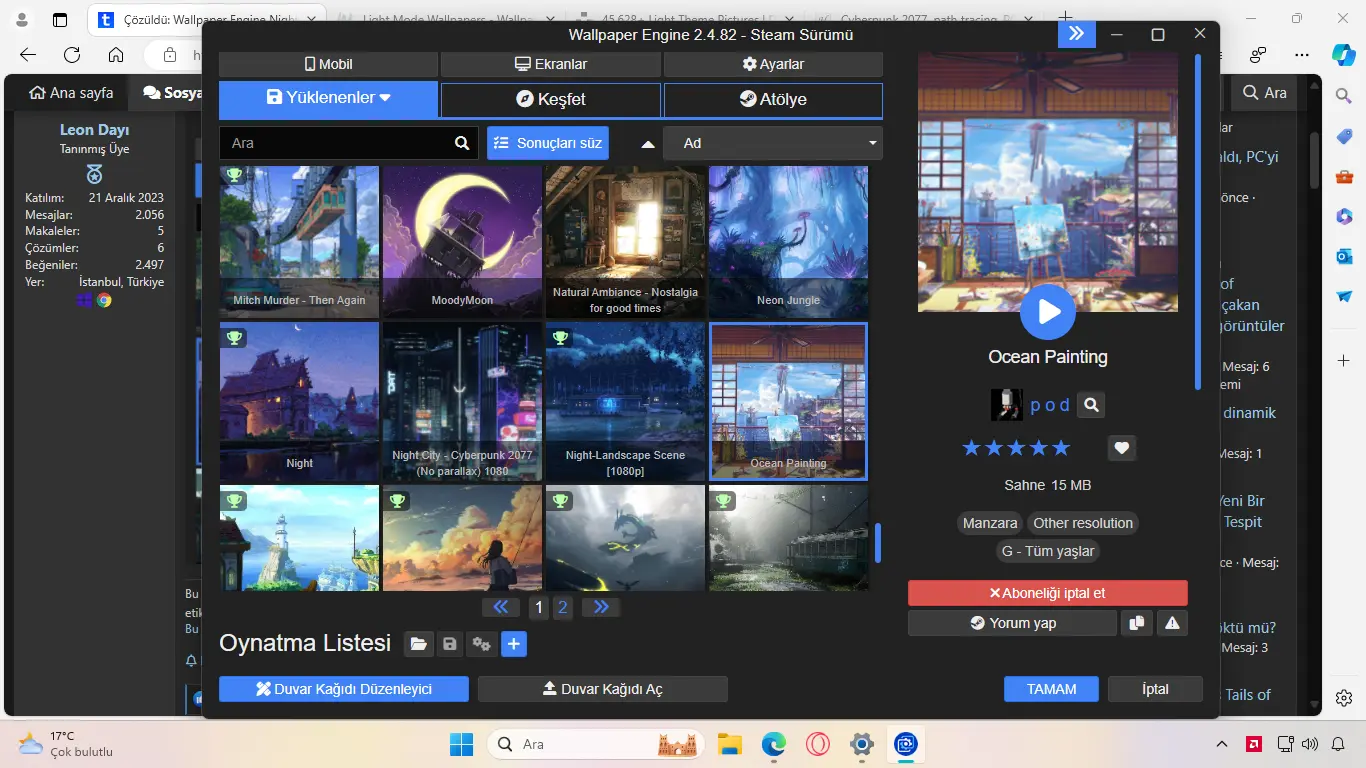Open Opera from the taskbar
1366x768 pixels.
(x=818, y=744)
